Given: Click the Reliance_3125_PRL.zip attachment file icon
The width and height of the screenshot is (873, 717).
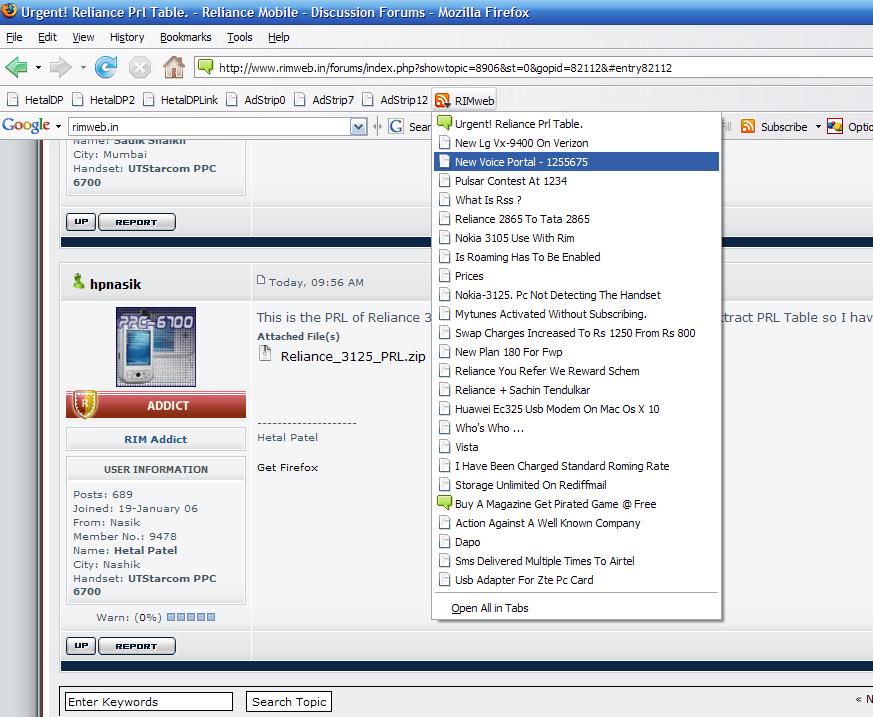Looking at the screenshot, I should point(265,353).
